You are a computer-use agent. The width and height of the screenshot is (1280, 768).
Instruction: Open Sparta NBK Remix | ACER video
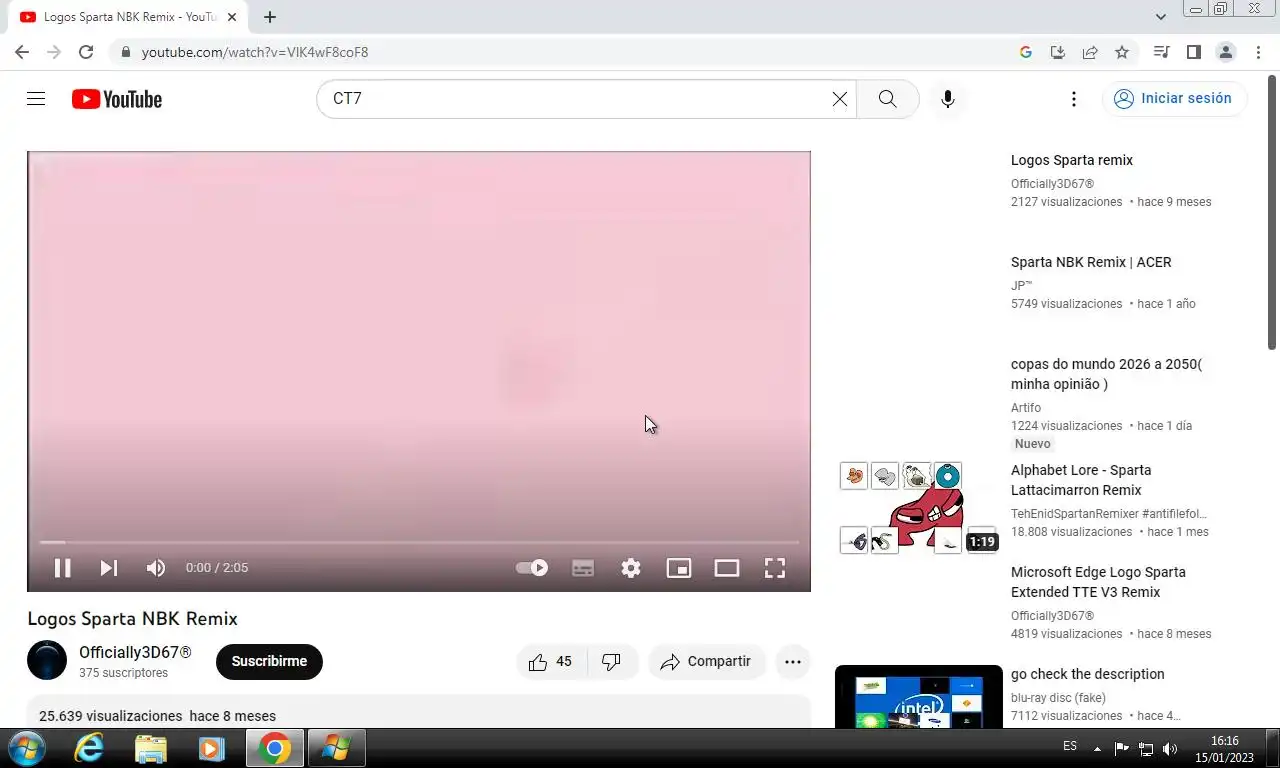point(1091,262)
